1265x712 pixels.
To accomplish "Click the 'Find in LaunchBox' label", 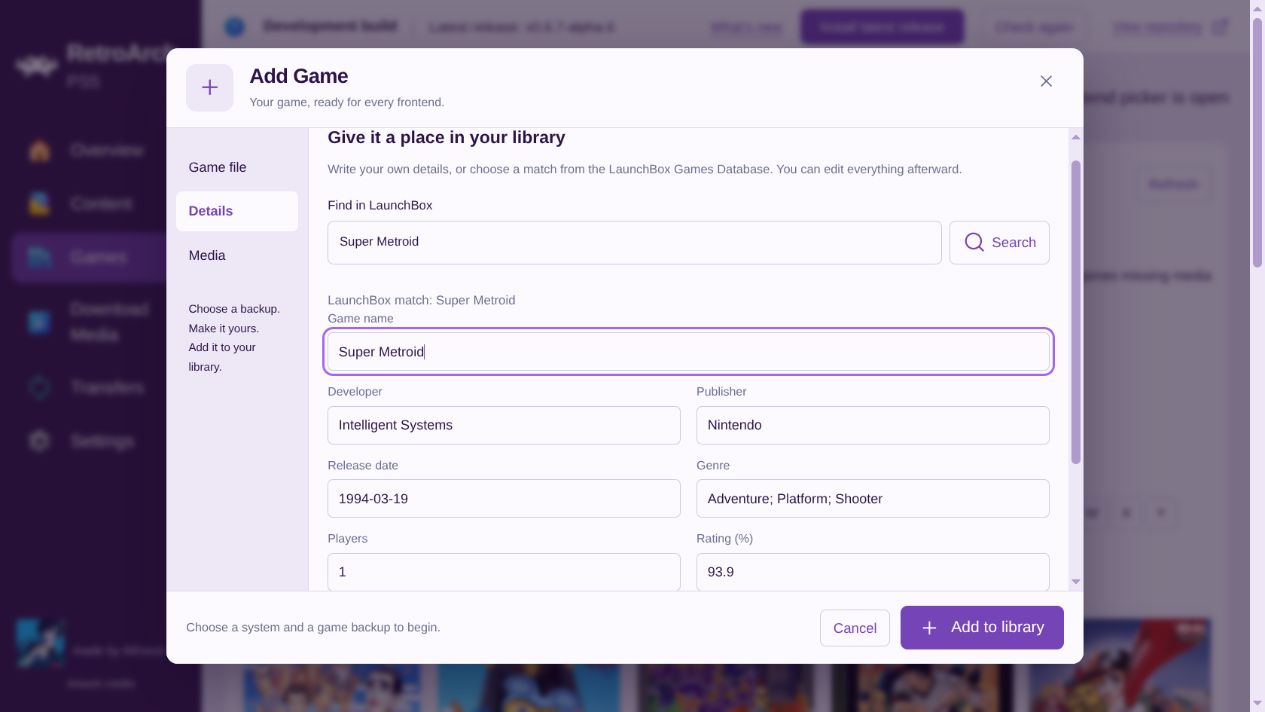I will tap(380, 205).
